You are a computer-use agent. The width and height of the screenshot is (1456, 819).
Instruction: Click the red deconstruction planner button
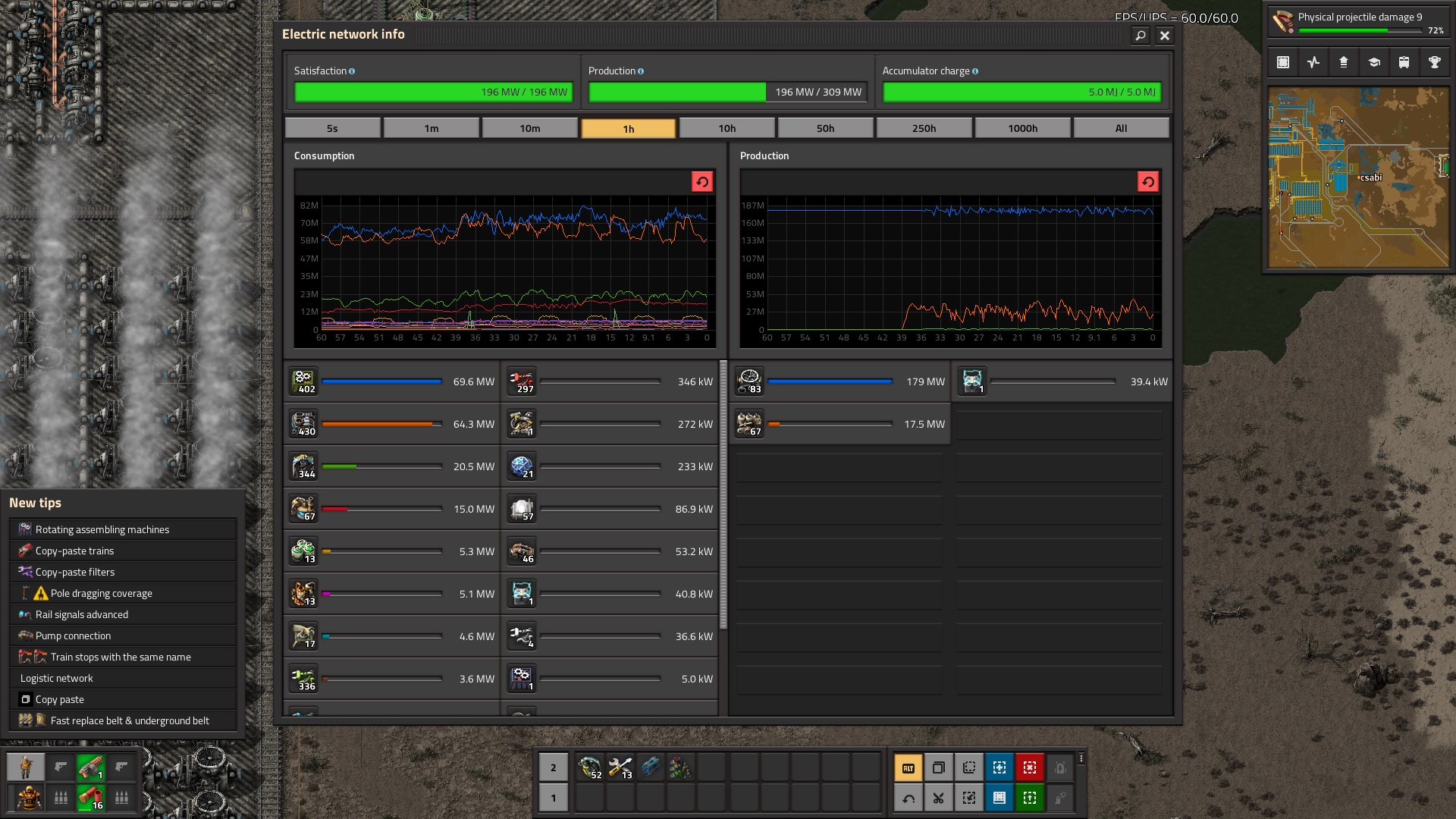[1029, 767]
